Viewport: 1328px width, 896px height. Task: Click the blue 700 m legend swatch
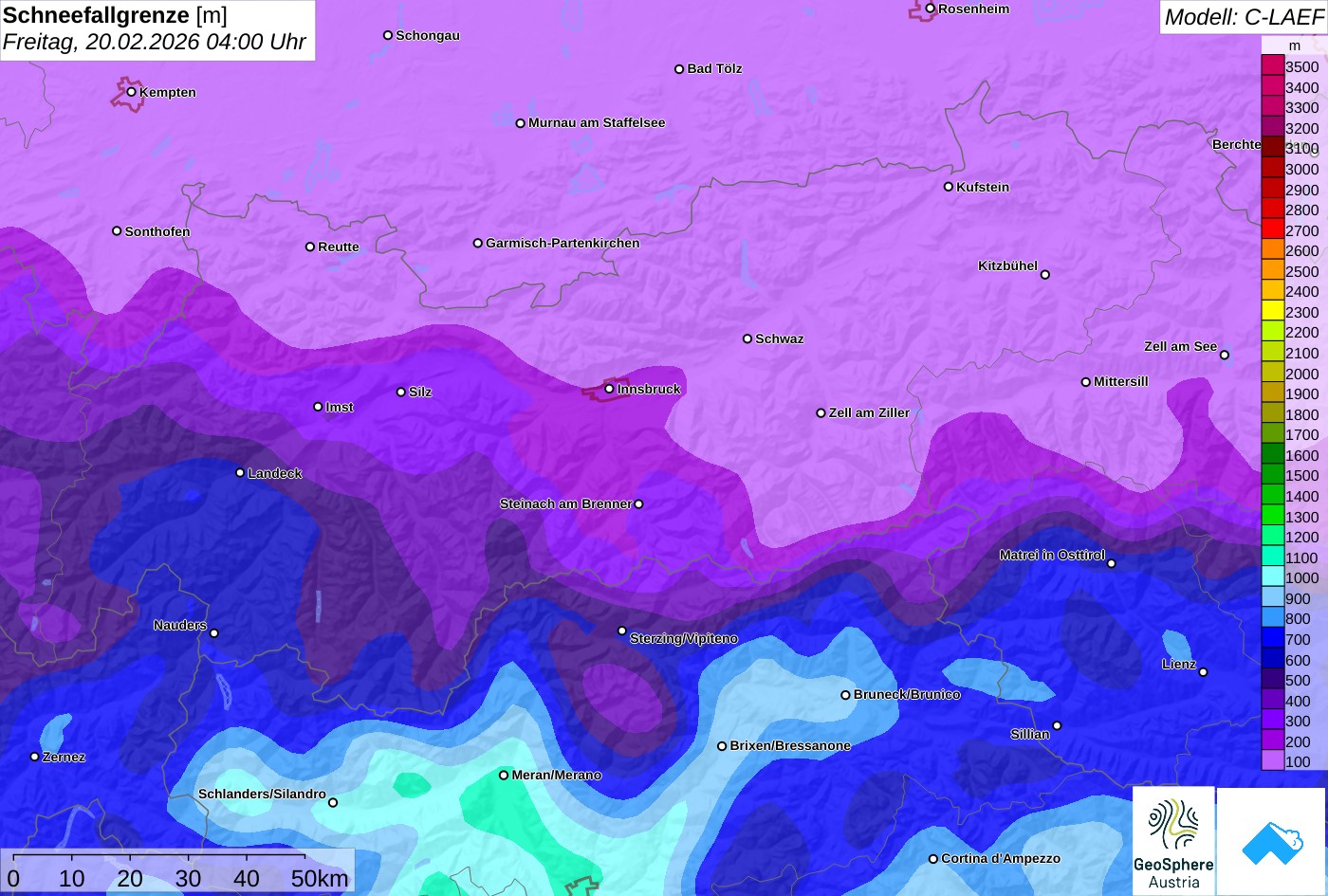pyautogui.click(x=1273, y=639)
